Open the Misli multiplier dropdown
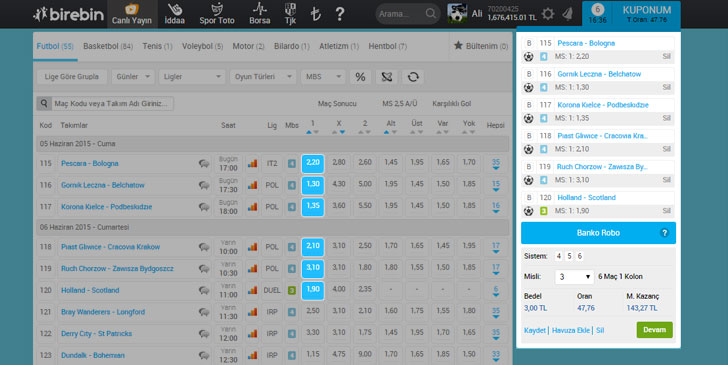 (574, 277)
